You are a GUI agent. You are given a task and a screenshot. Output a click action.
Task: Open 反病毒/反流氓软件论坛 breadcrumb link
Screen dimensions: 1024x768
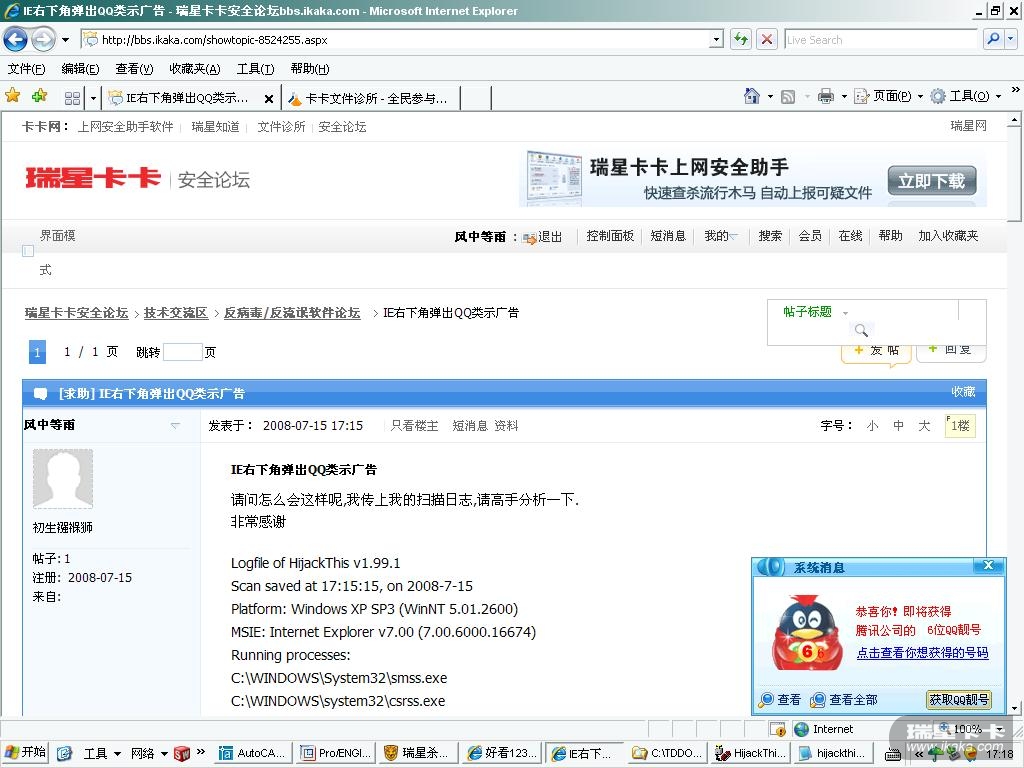click(x=292, y=313)
